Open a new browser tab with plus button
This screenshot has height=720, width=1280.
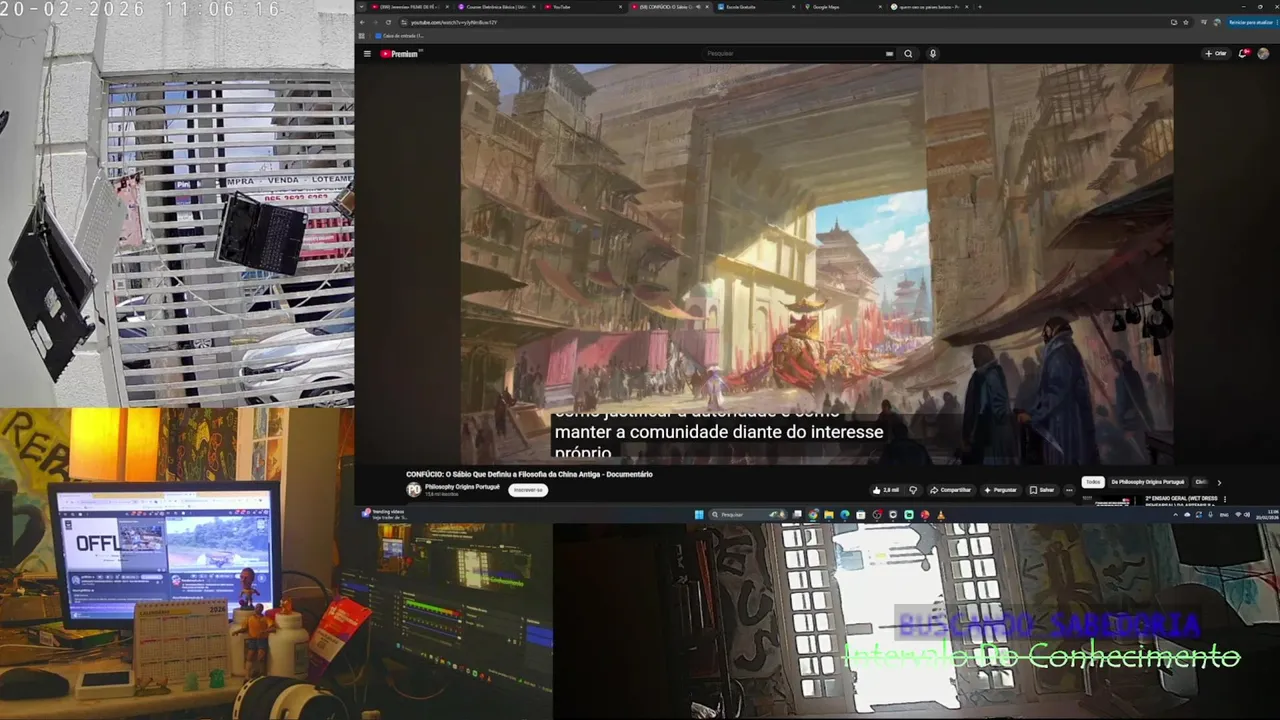pyautogui.click(x=980, y=7)
